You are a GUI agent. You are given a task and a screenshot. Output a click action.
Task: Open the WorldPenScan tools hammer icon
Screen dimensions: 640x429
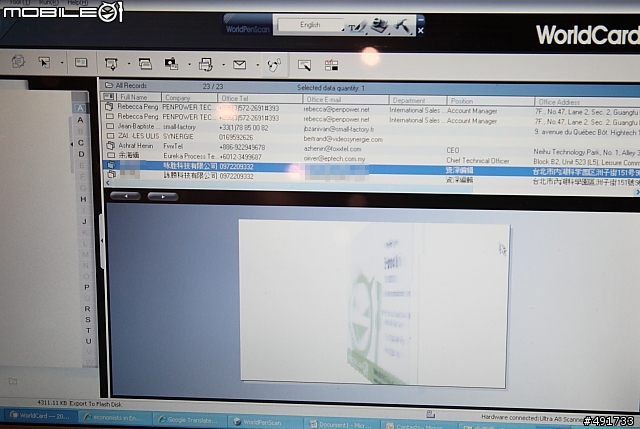tap(402, 26)
